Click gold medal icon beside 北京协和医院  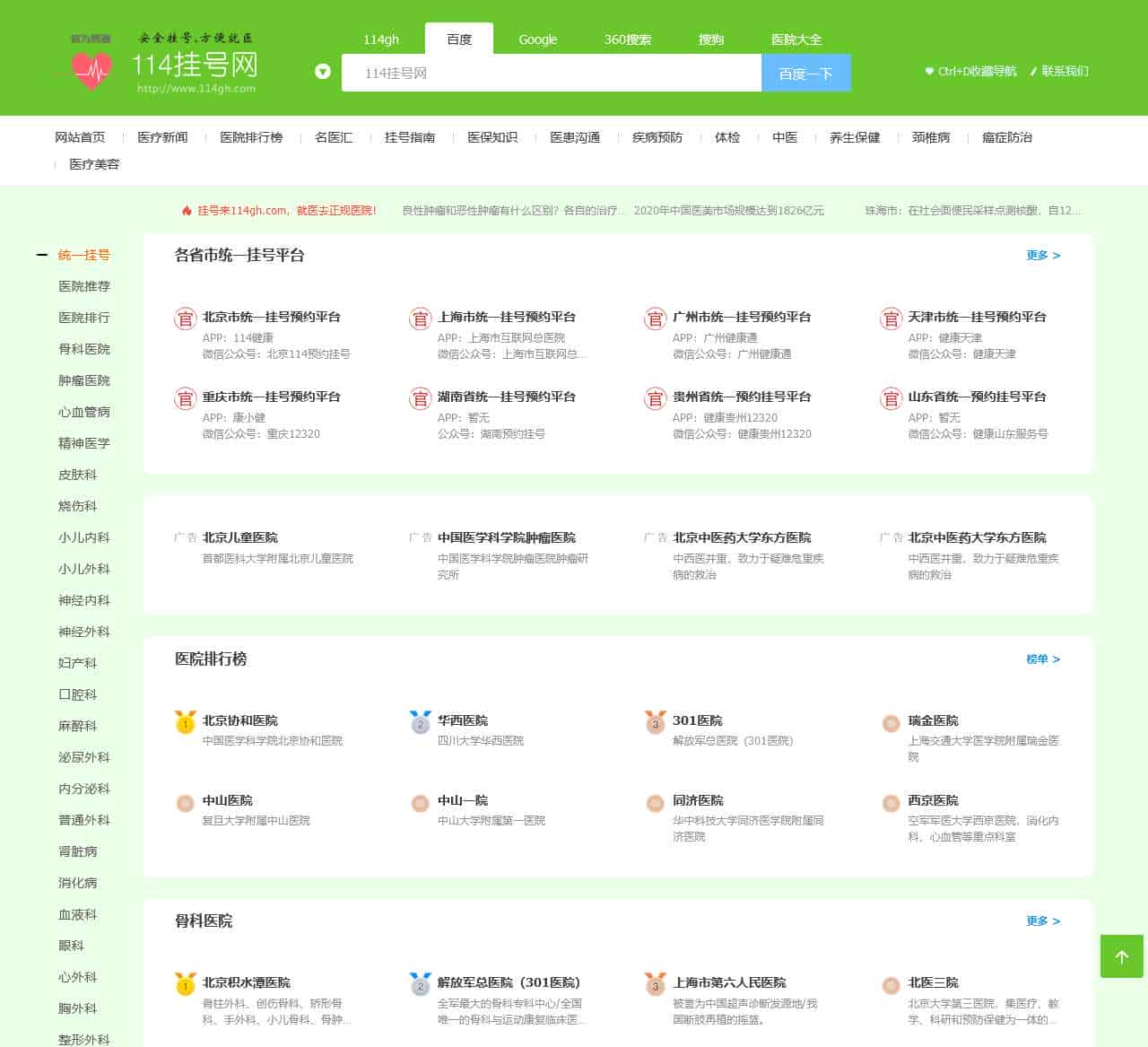[x=186, y=721]
